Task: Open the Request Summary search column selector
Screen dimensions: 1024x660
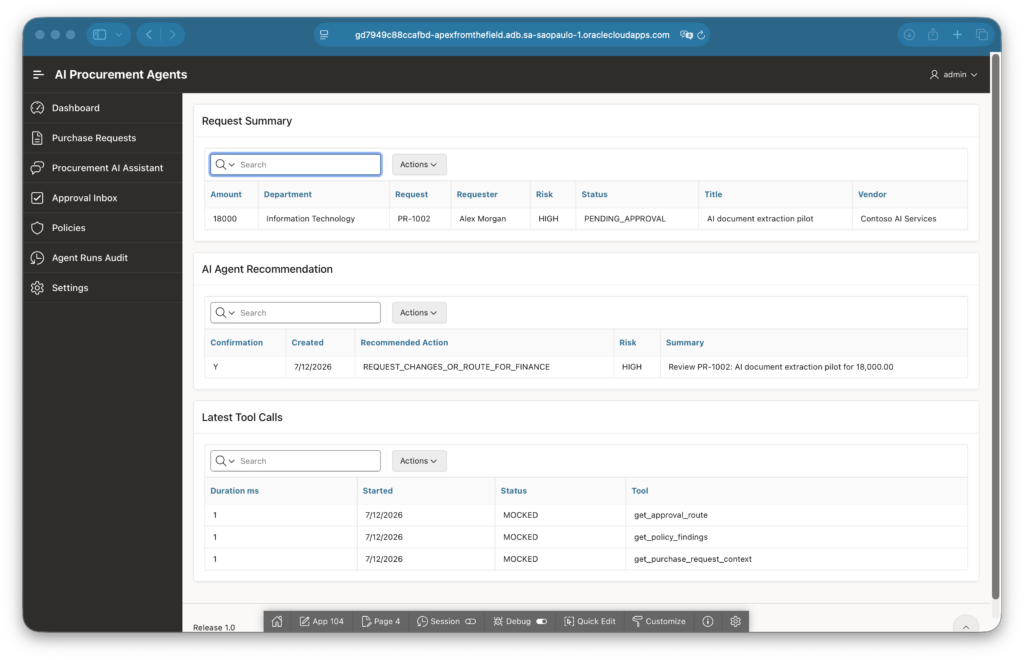Action: coord(225,165)
